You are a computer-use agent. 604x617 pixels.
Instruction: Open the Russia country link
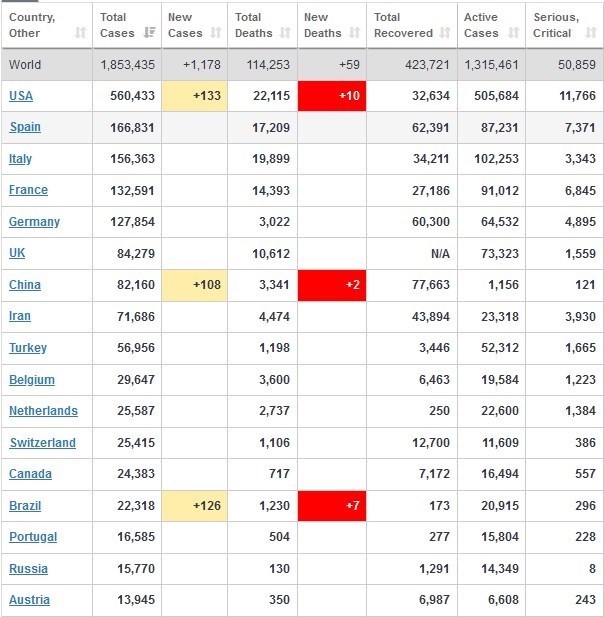[28, 569]
